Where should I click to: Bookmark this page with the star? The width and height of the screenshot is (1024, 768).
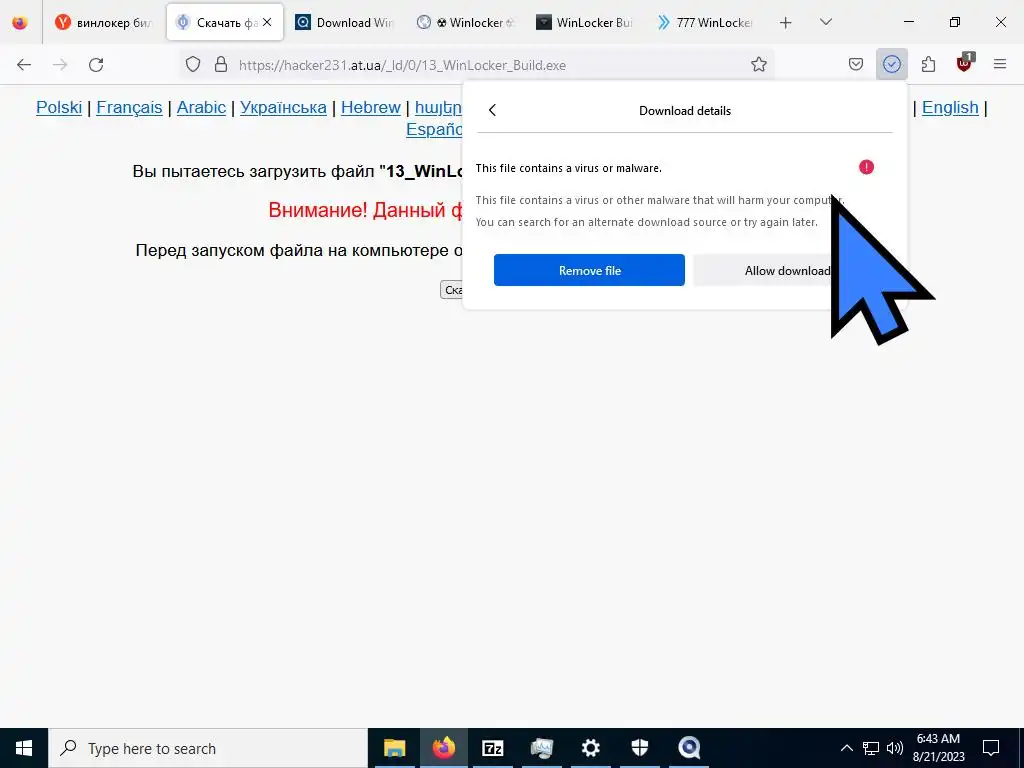(758, 64)
